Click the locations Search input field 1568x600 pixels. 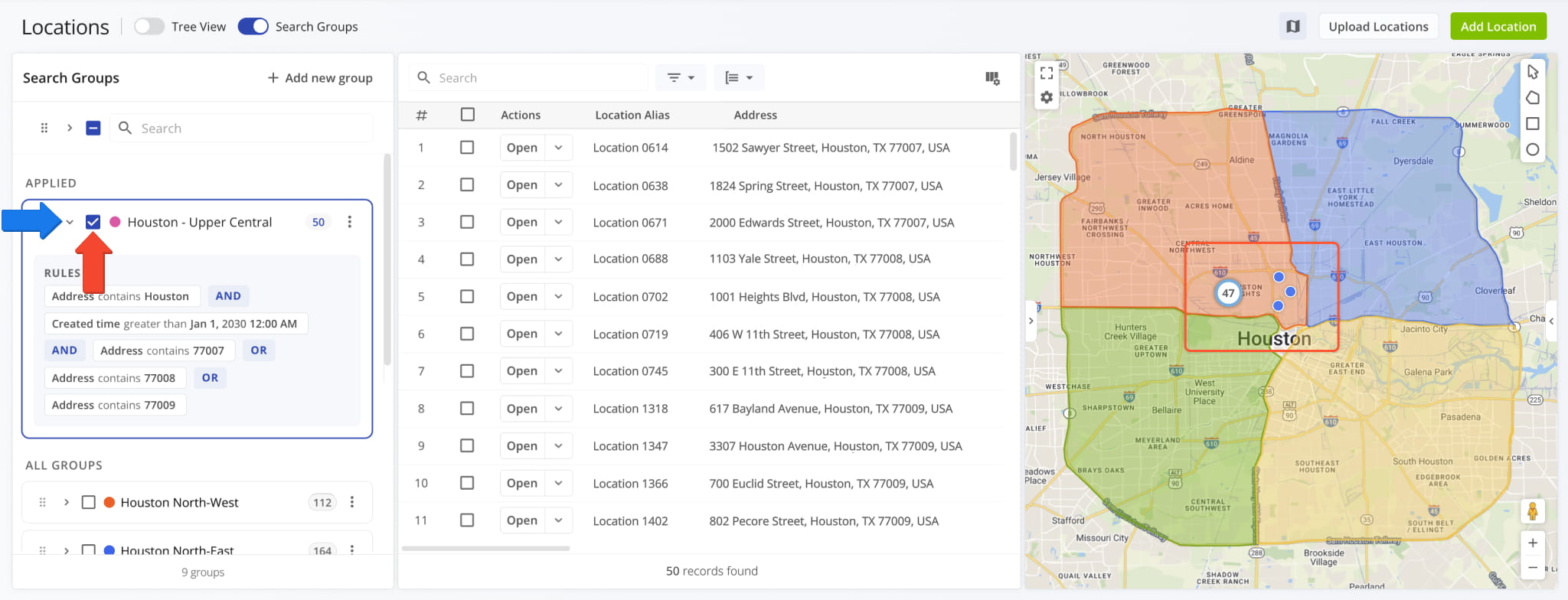point(530,78)
